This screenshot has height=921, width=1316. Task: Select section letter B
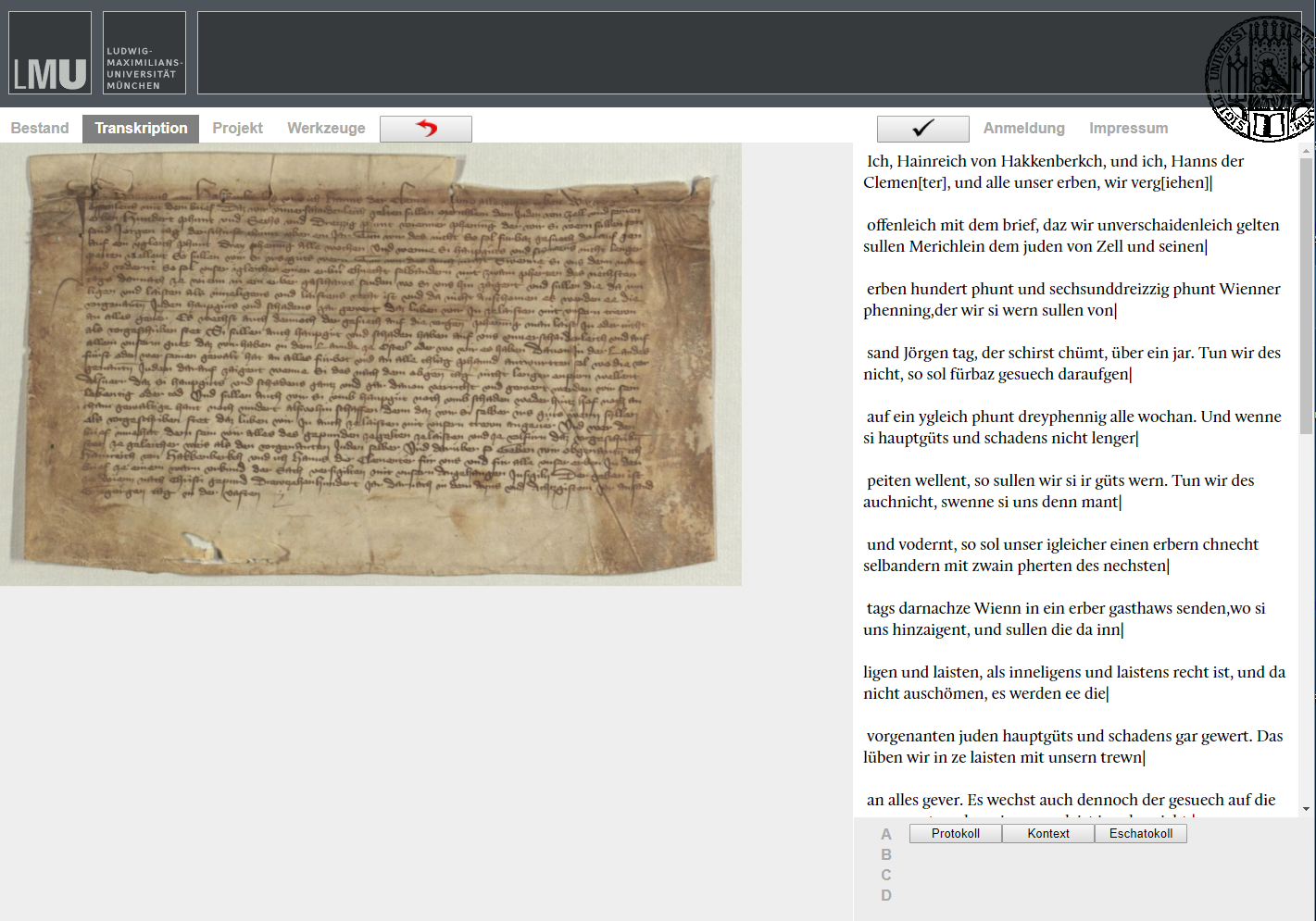click(x=886, y=854)
